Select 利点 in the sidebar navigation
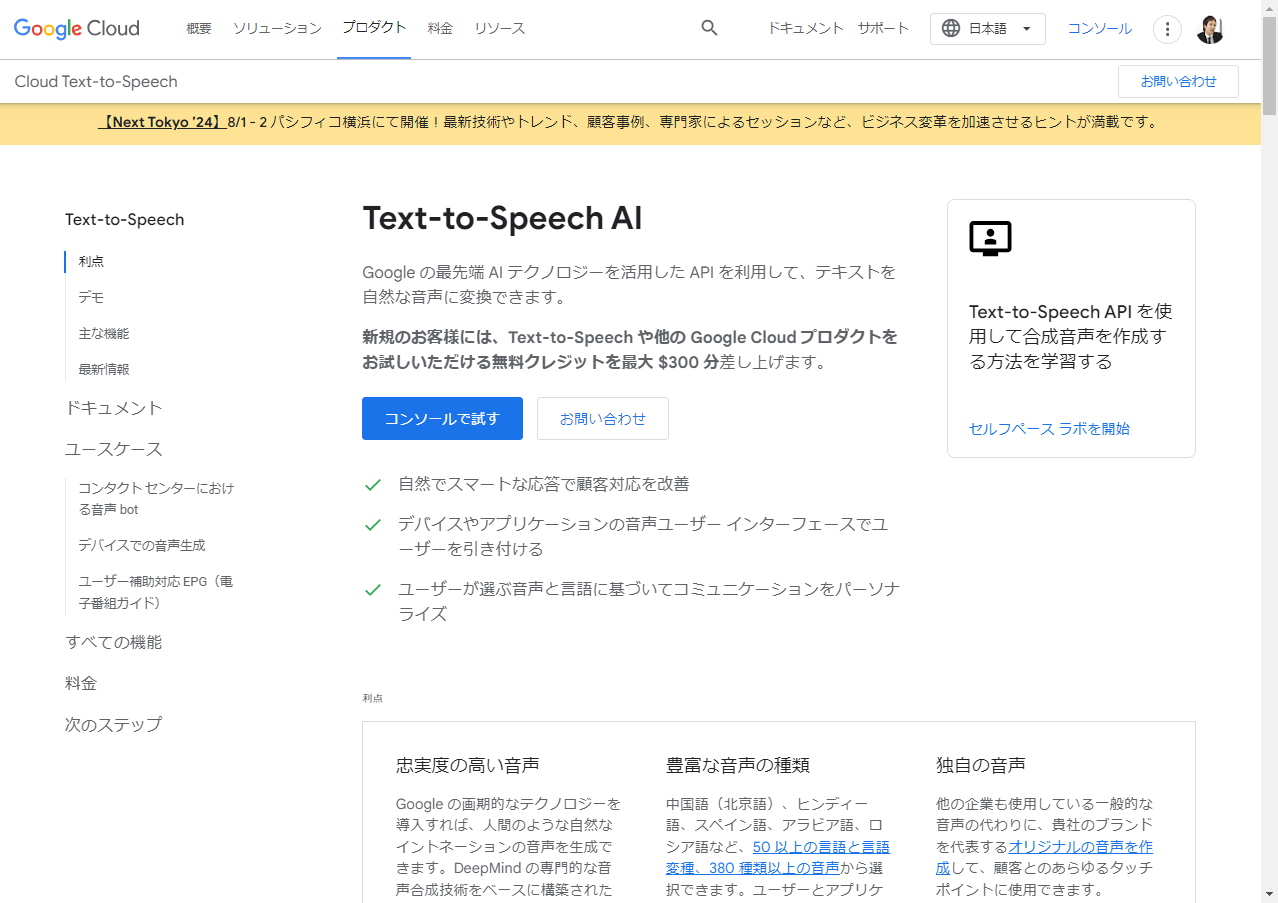This screenshot has height=903, width=1278. pyautogui.click(x=92, y=261)
